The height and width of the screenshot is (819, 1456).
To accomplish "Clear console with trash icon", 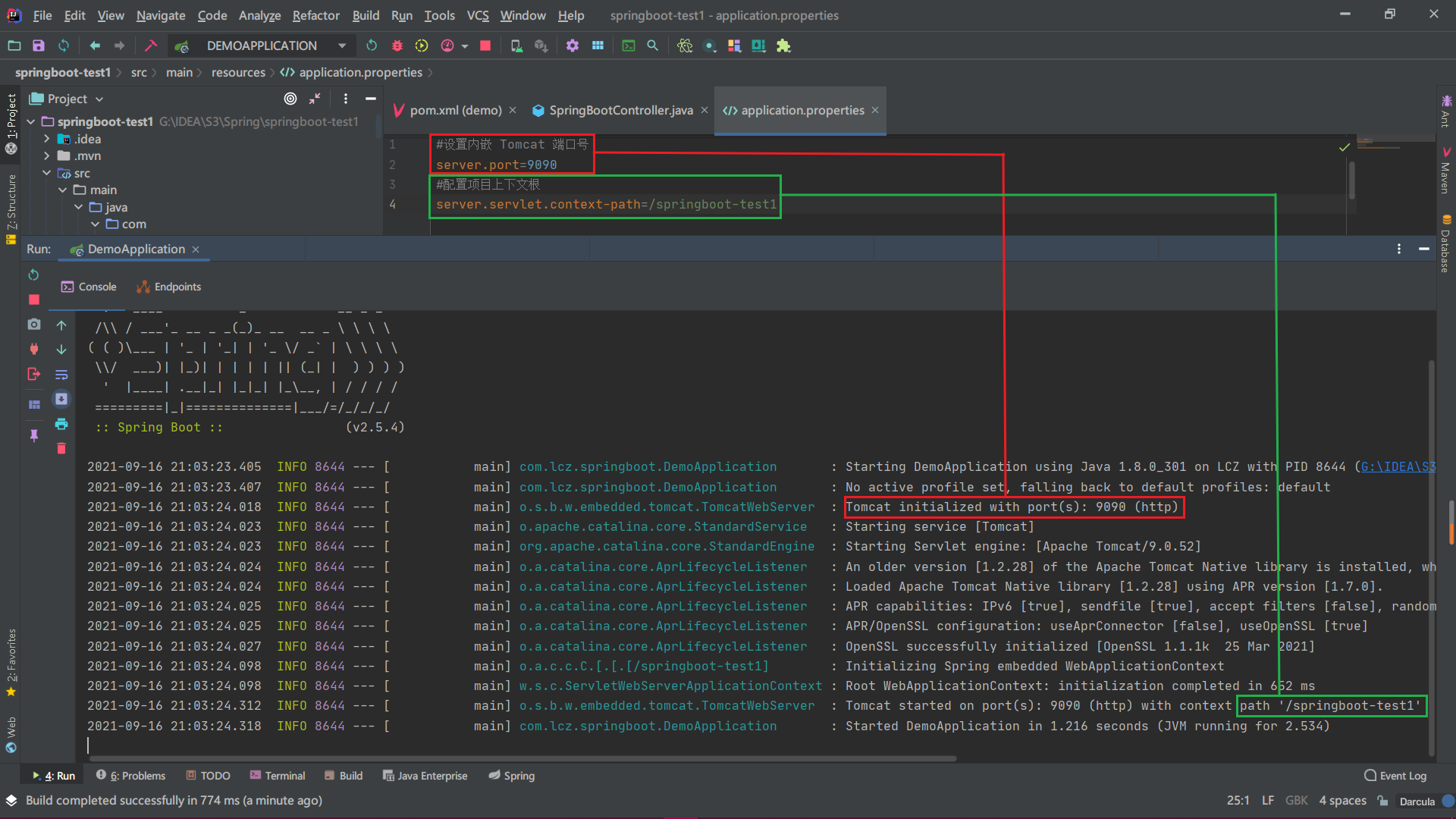I will [61, 449].
